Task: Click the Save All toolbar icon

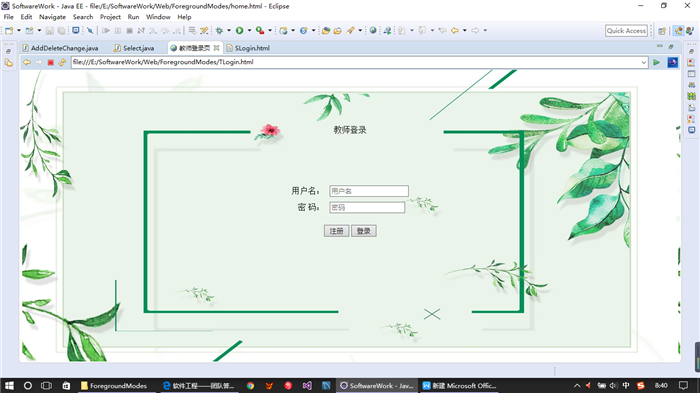Action: [x=61, y=30]
